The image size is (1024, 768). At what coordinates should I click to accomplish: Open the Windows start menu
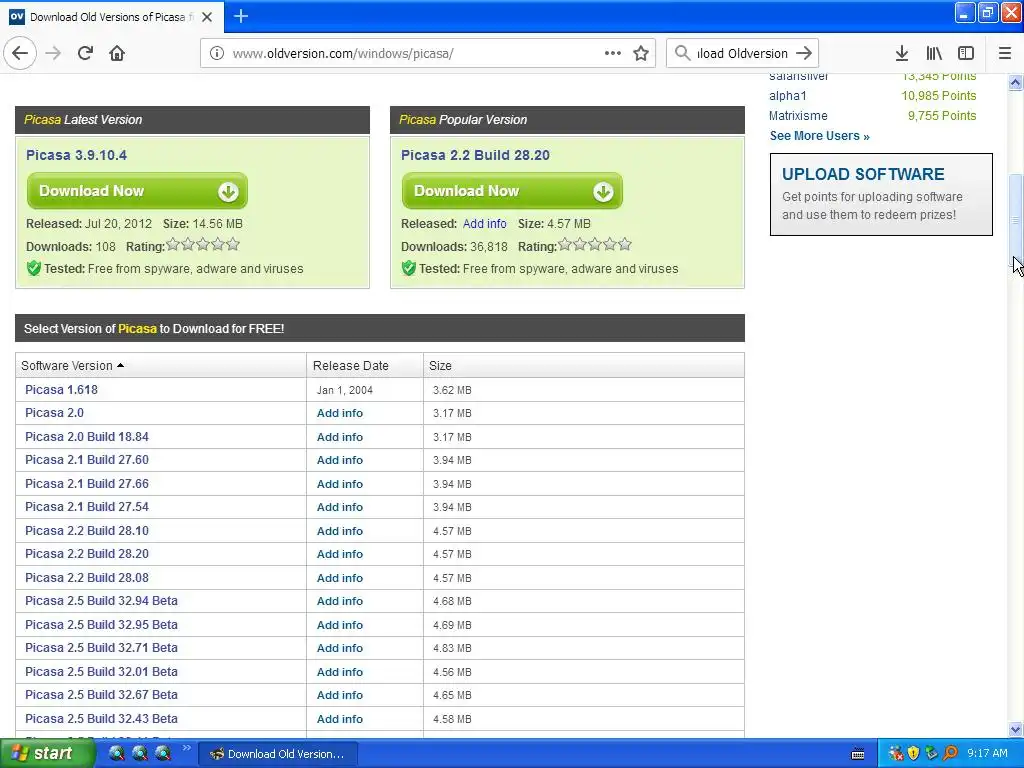tap(46, 754)
